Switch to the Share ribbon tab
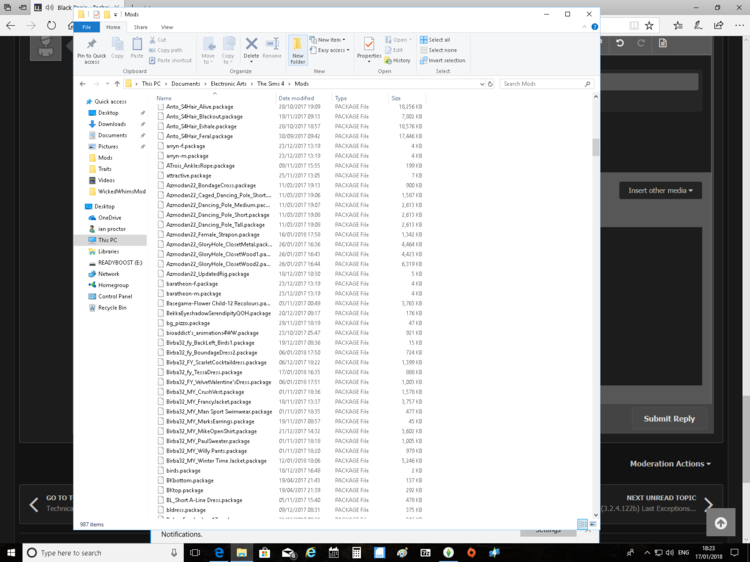 (141, 27)
